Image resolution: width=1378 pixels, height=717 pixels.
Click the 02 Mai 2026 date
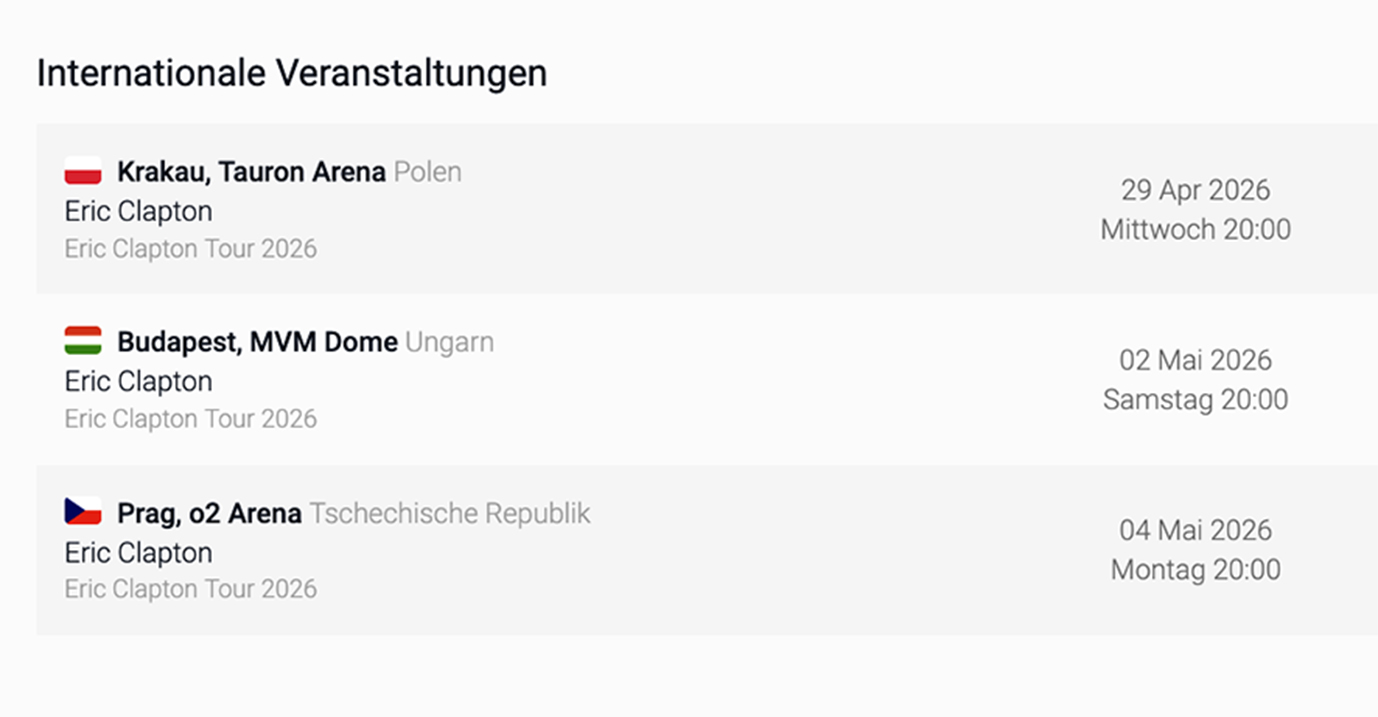coord(1195,360)
